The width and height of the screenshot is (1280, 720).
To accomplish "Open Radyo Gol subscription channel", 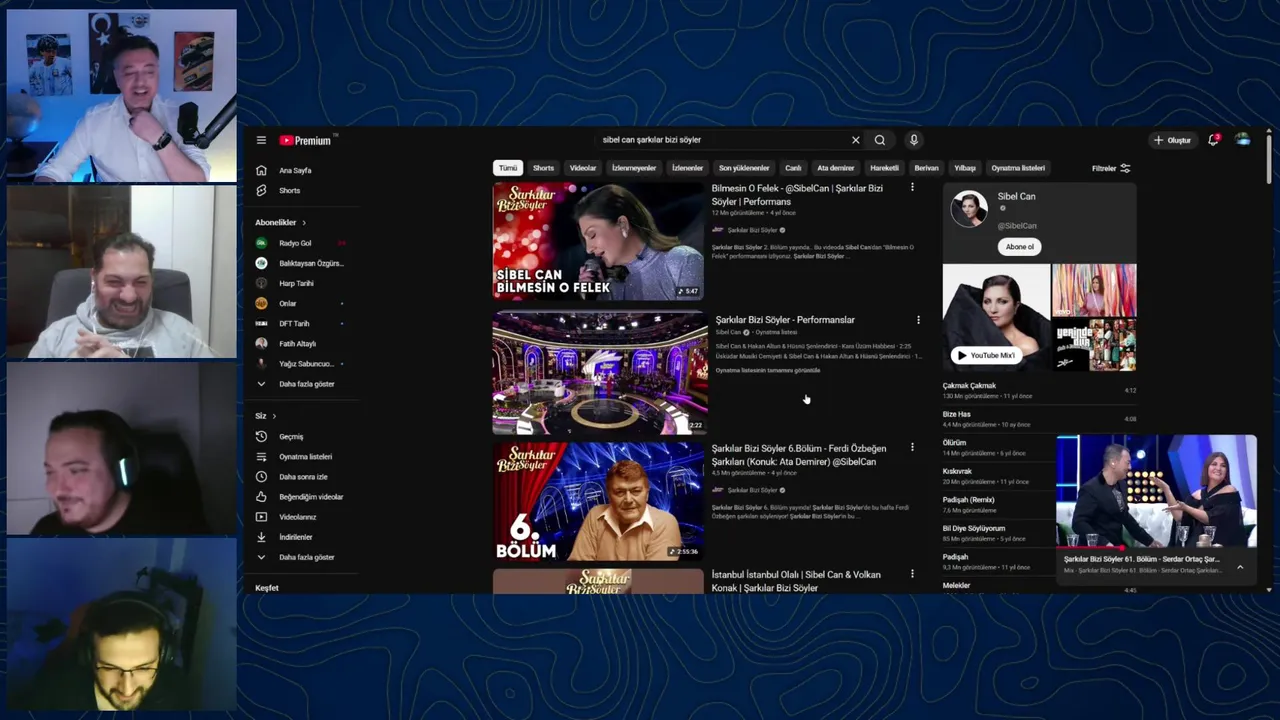I will 296,243.
